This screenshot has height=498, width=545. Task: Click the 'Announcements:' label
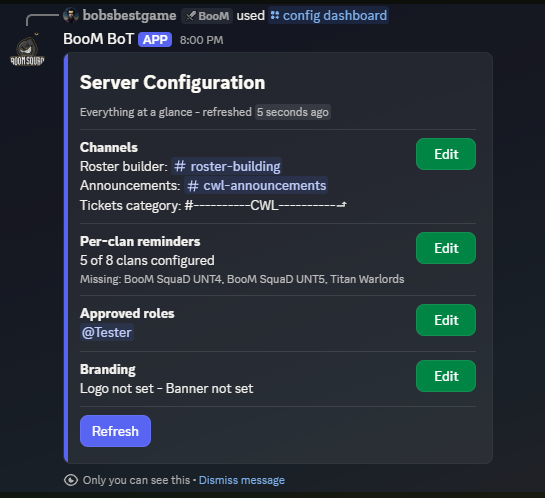130,186
